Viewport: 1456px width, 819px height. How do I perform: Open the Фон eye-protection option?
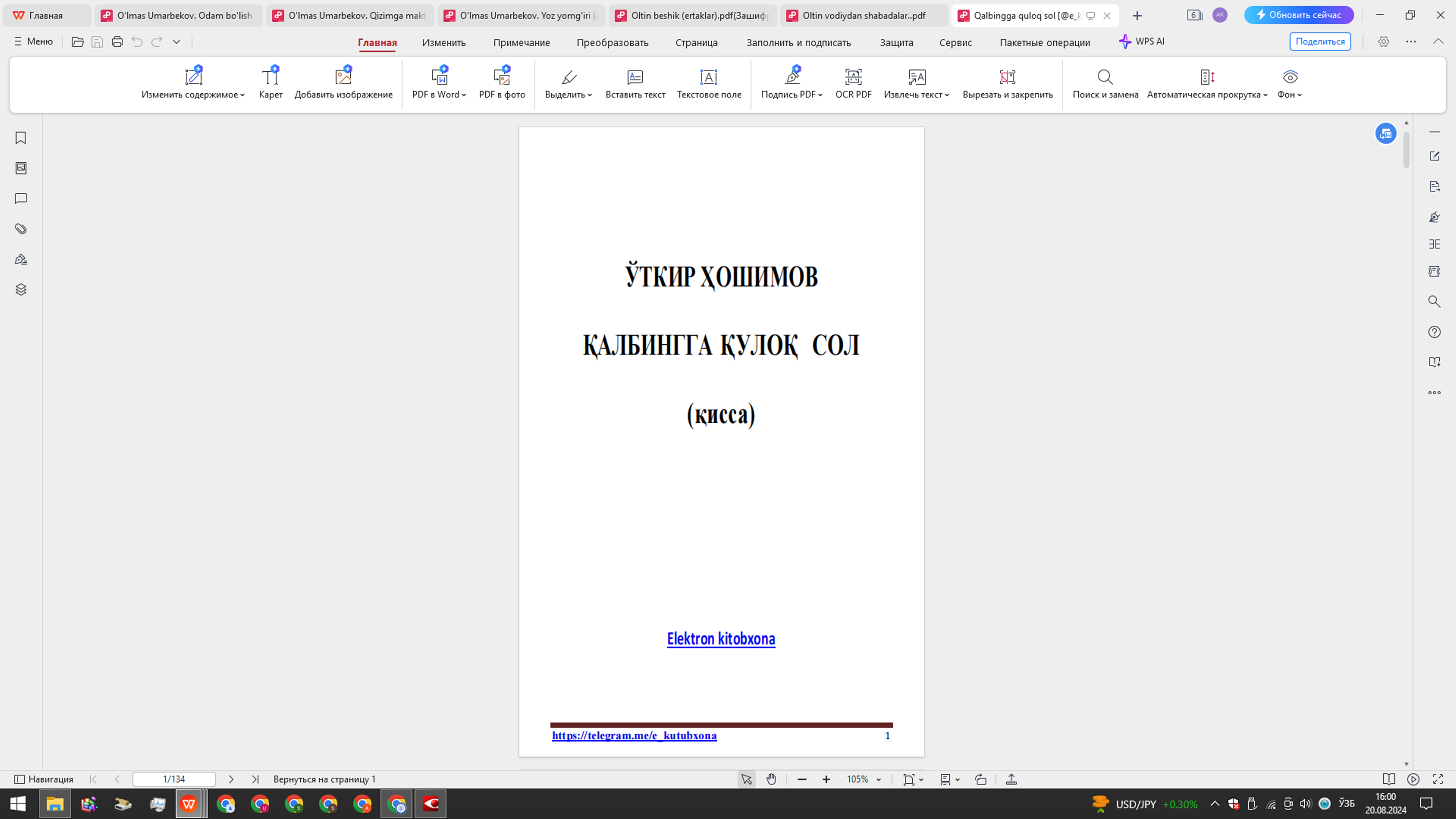coord(1290,83)
